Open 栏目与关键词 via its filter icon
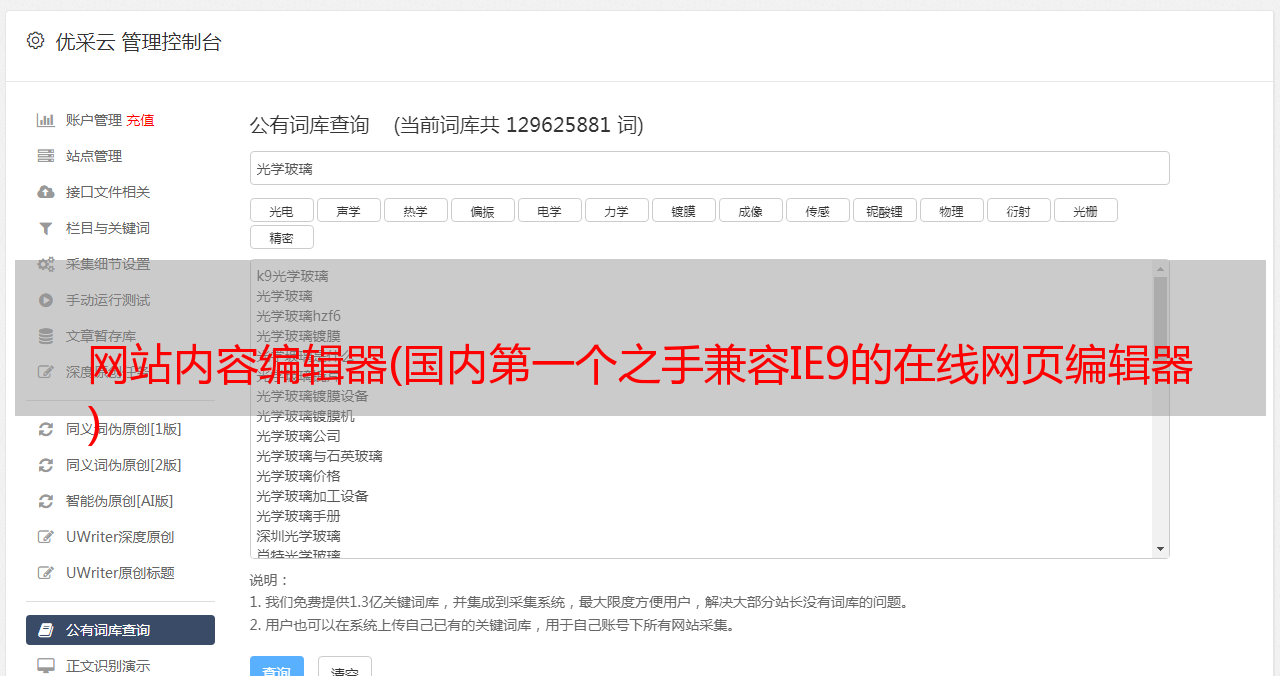 [45, 228]
